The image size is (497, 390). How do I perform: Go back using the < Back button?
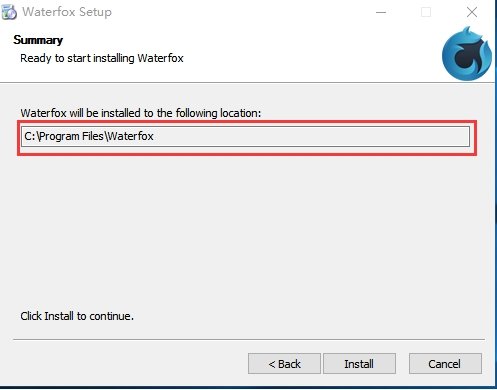pyautogui.click(x=284, y=364)
